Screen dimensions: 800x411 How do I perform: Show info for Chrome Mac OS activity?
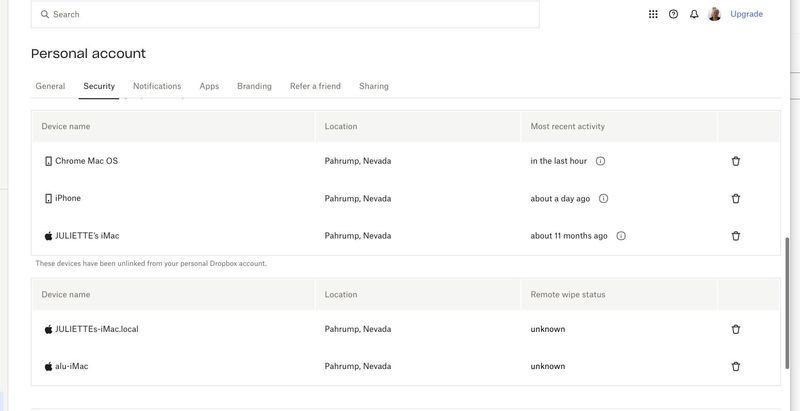click(601, 161)
